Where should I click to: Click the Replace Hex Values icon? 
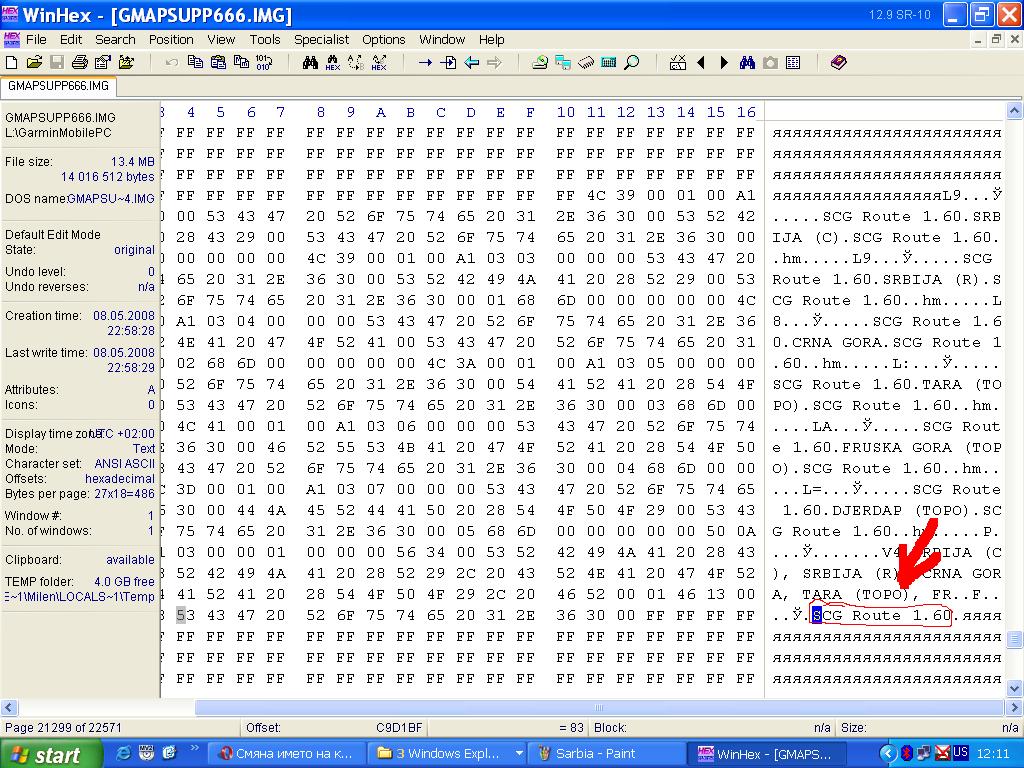click(379, 62)
